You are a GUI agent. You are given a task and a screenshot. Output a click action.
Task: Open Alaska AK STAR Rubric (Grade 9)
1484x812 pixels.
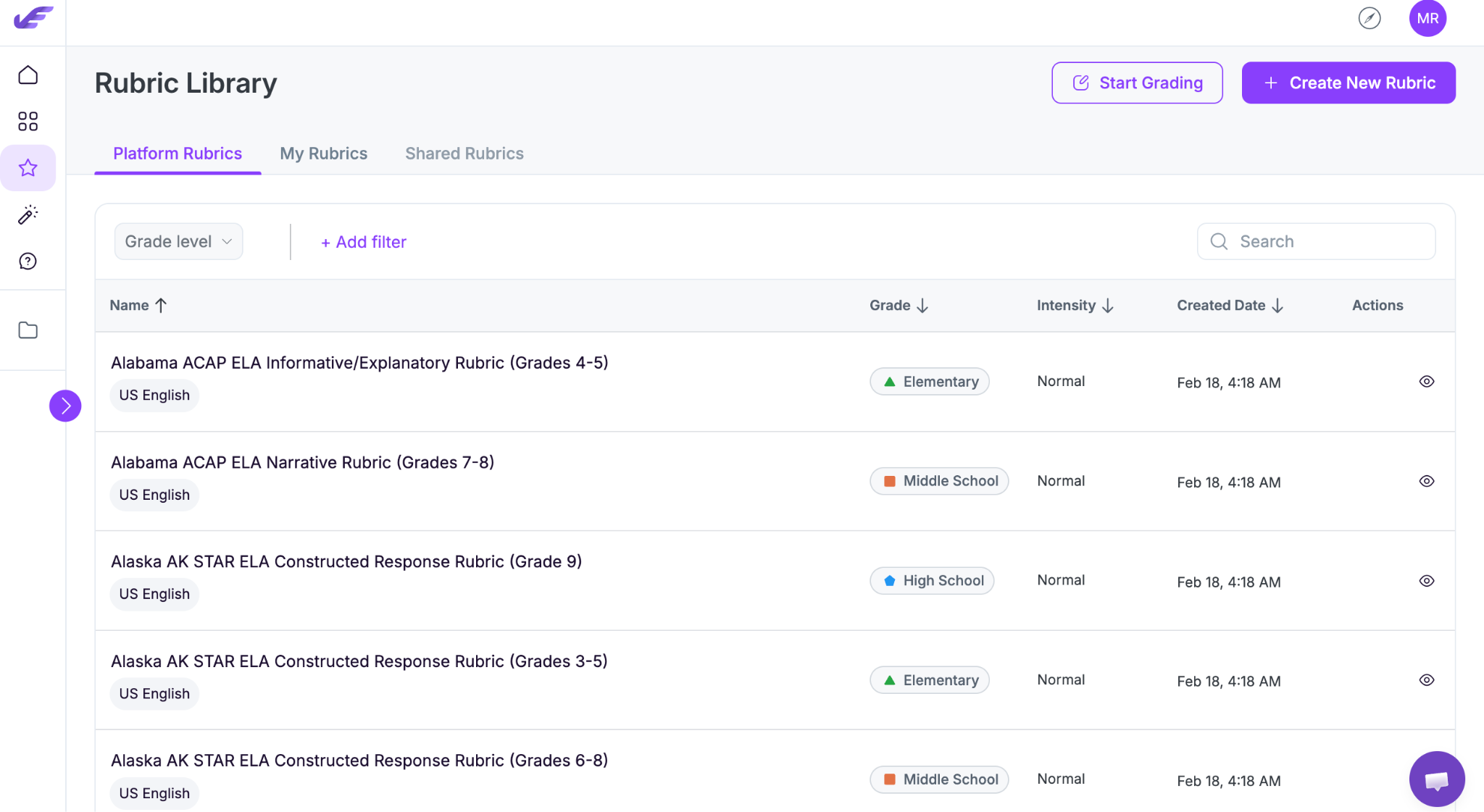(346, 561)
